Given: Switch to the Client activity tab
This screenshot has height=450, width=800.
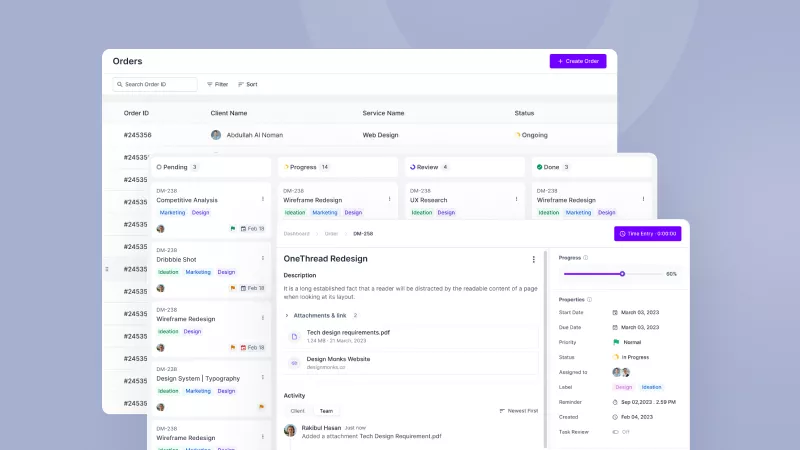Looking at the screenshot, I should point(297,411).
